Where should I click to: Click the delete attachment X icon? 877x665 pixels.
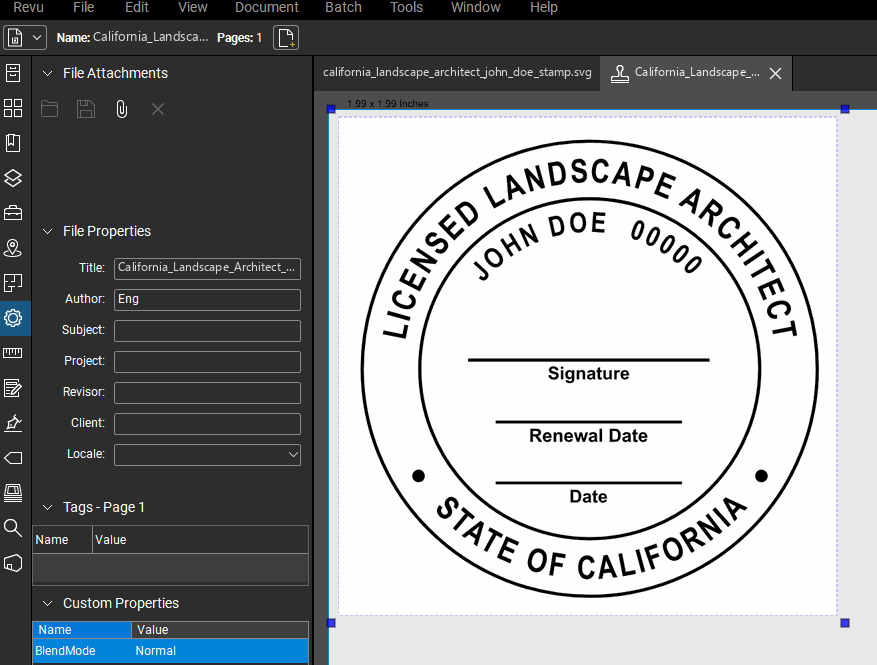pos(158,109)
